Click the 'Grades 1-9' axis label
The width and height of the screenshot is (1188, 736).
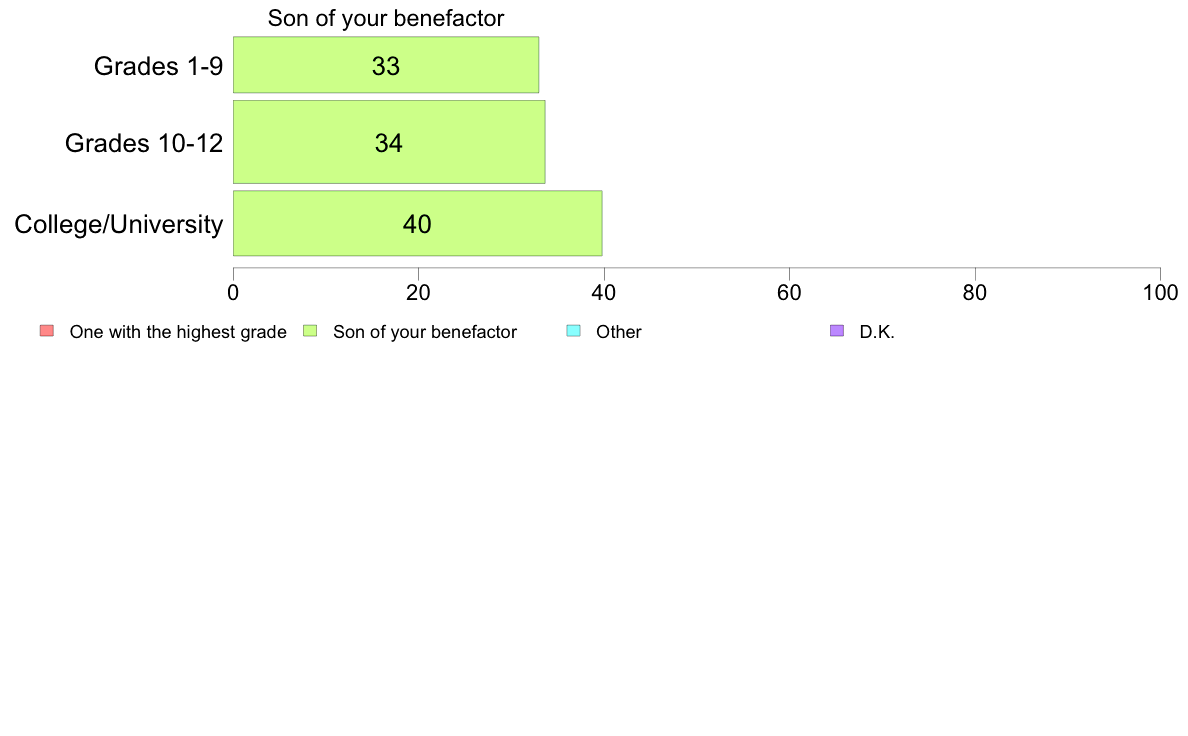pos(158,66)
